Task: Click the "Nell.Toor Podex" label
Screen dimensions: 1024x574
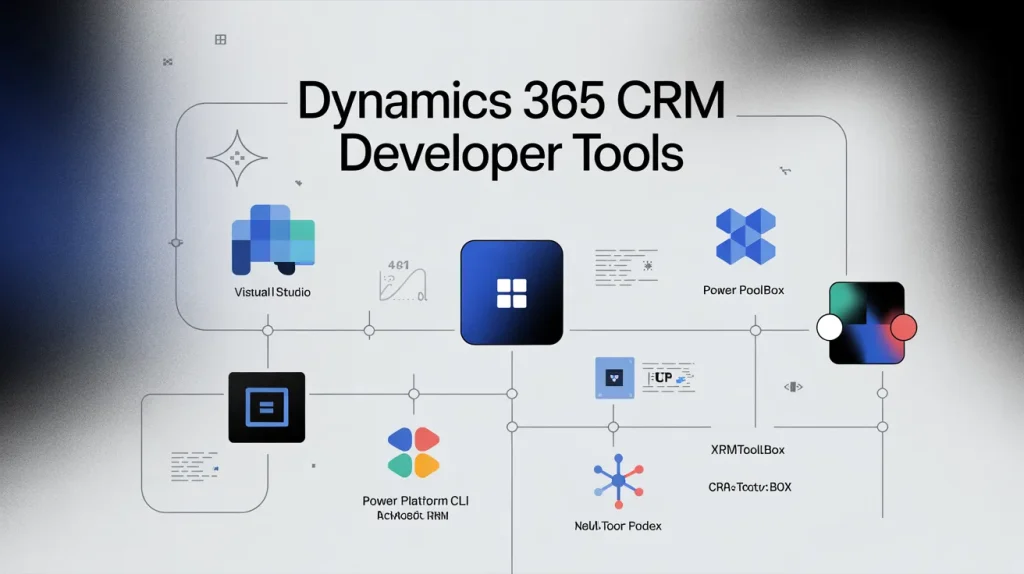Action: tap(618, 526)
